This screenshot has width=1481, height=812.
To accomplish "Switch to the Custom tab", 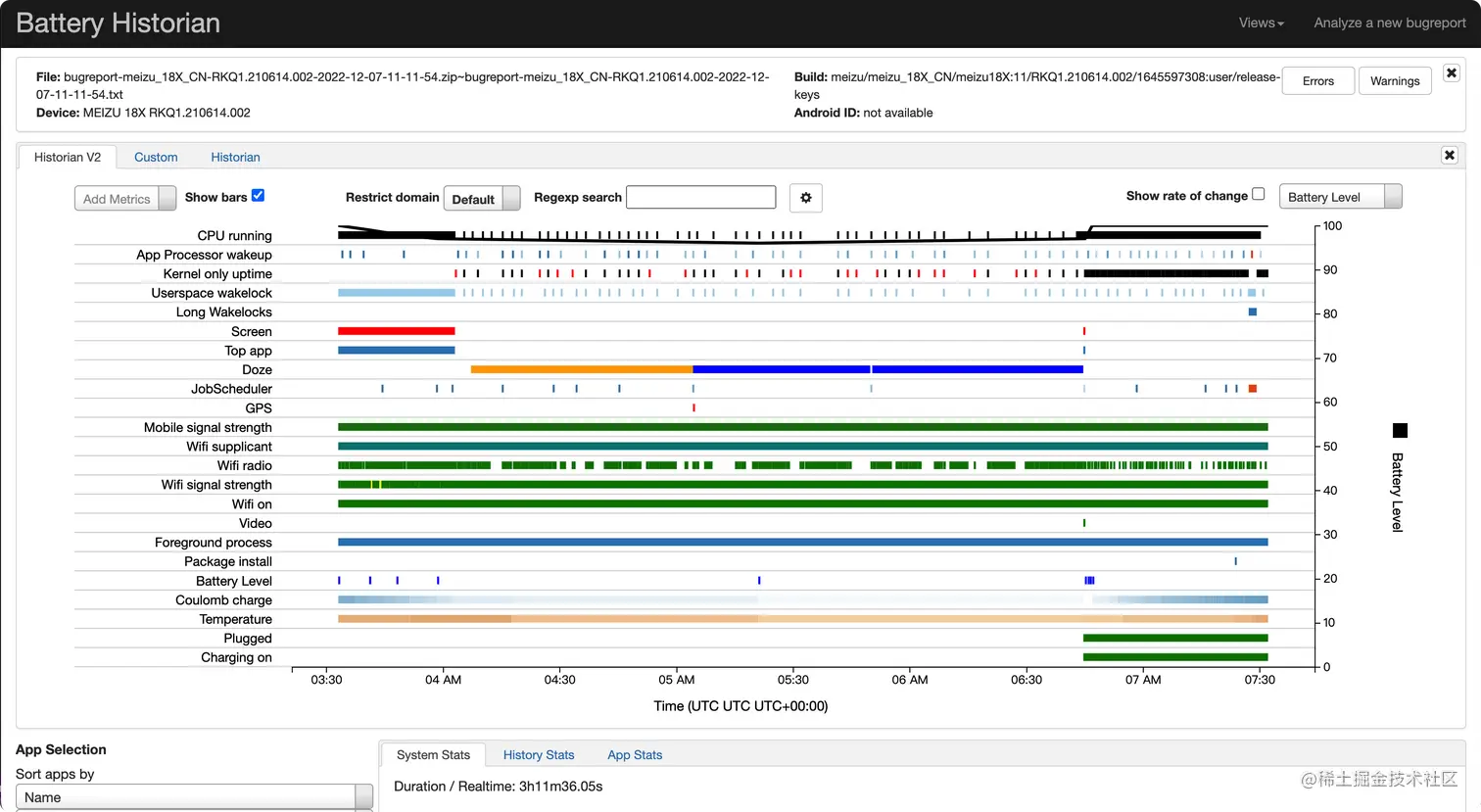I will click(156, 157).
